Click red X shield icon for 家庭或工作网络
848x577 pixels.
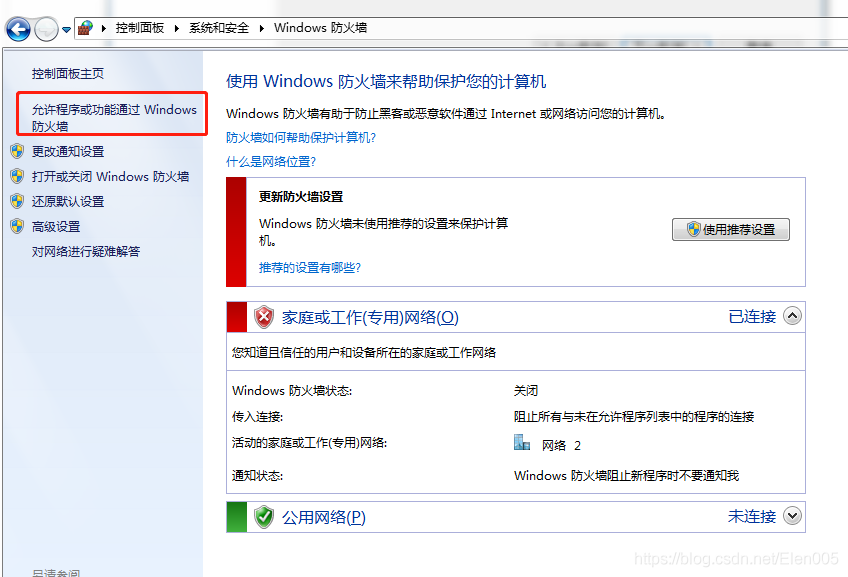pyautogui.click(x=264, y=317)
